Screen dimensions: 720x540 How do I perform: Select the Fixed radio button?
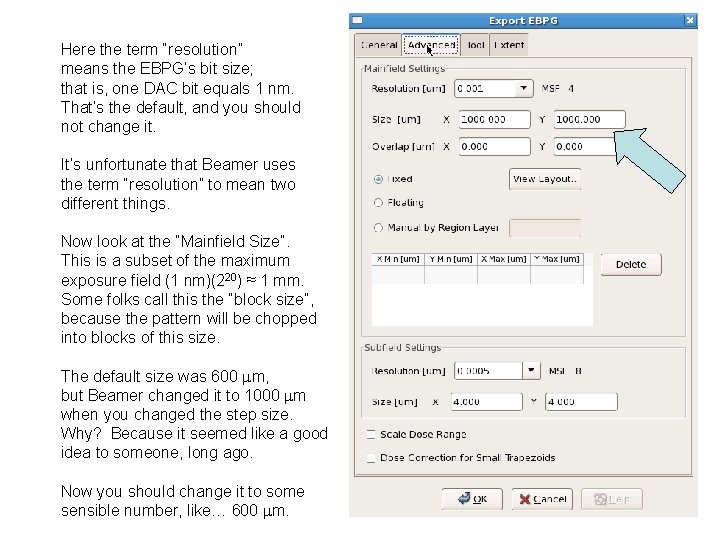377,179
